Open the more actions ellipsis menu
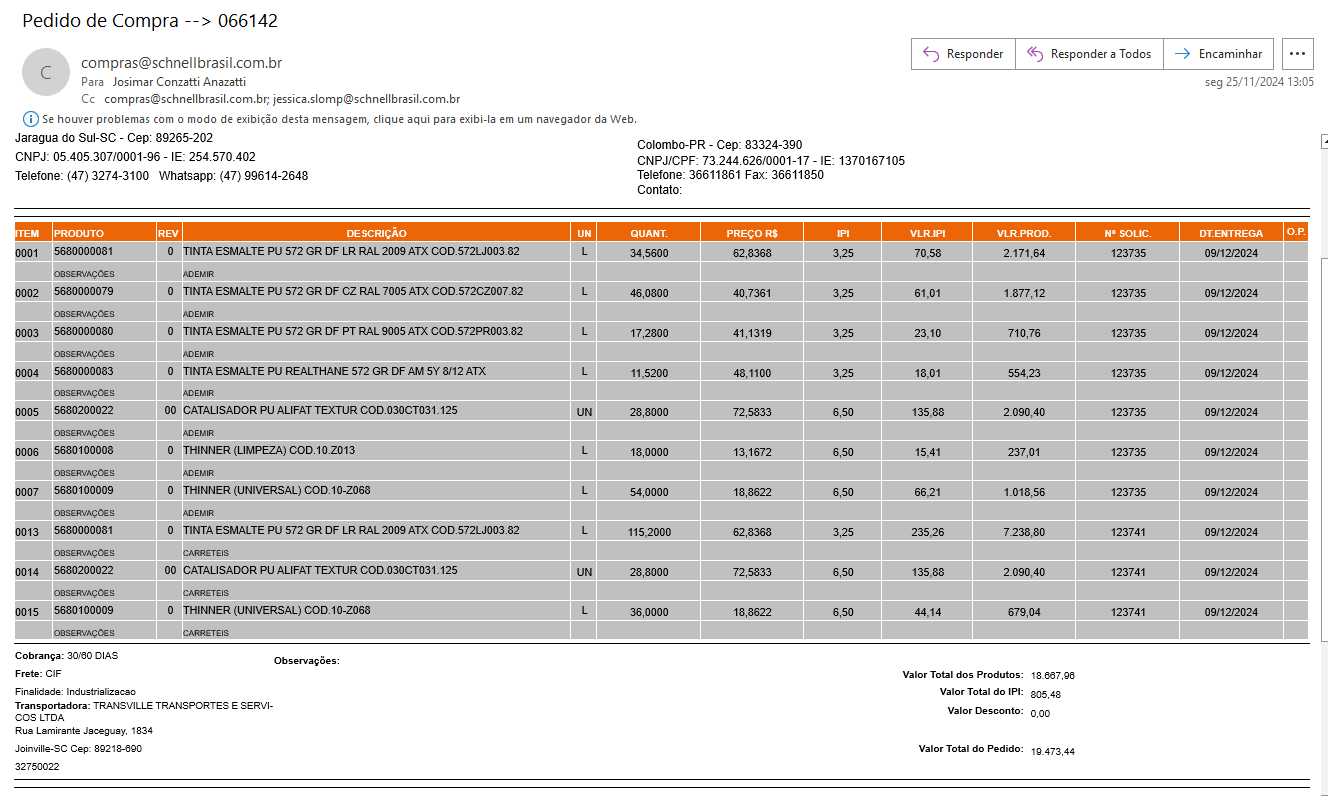The height and width of the screenshot is (796, 1328). pos(1298,54)
